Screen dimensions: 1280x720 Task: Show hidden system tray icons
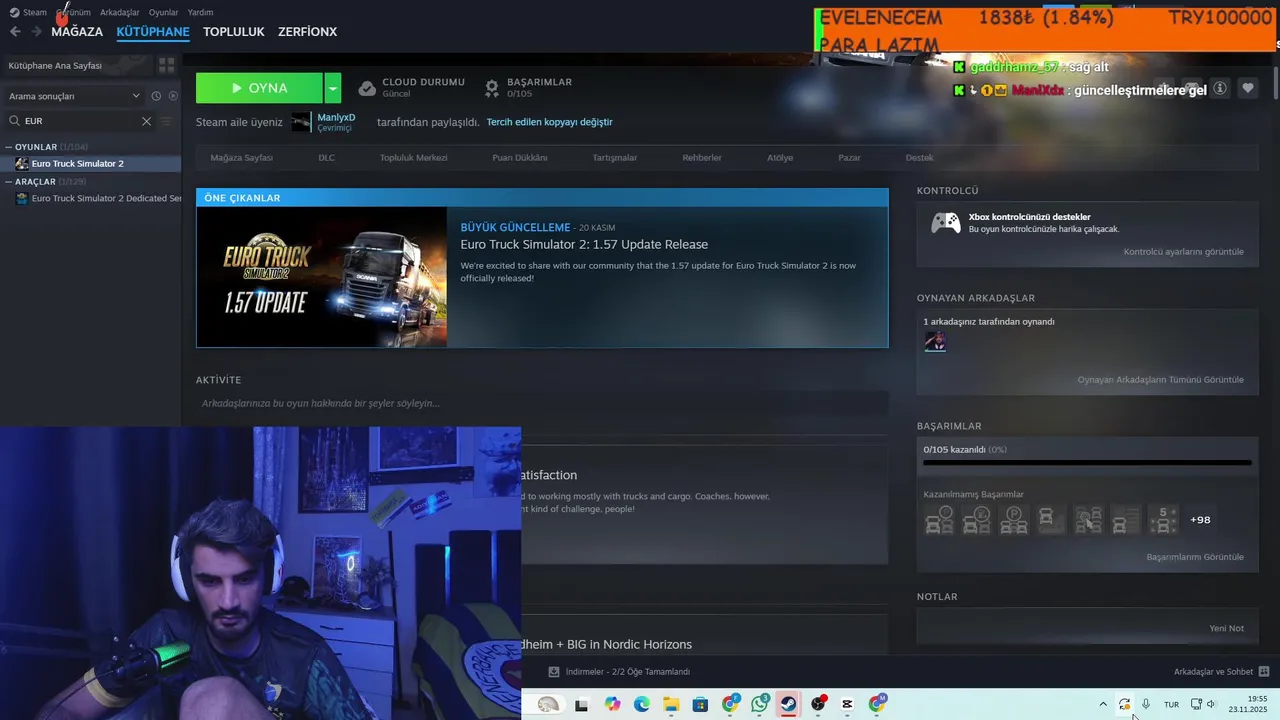click(x=1103, y=704)
